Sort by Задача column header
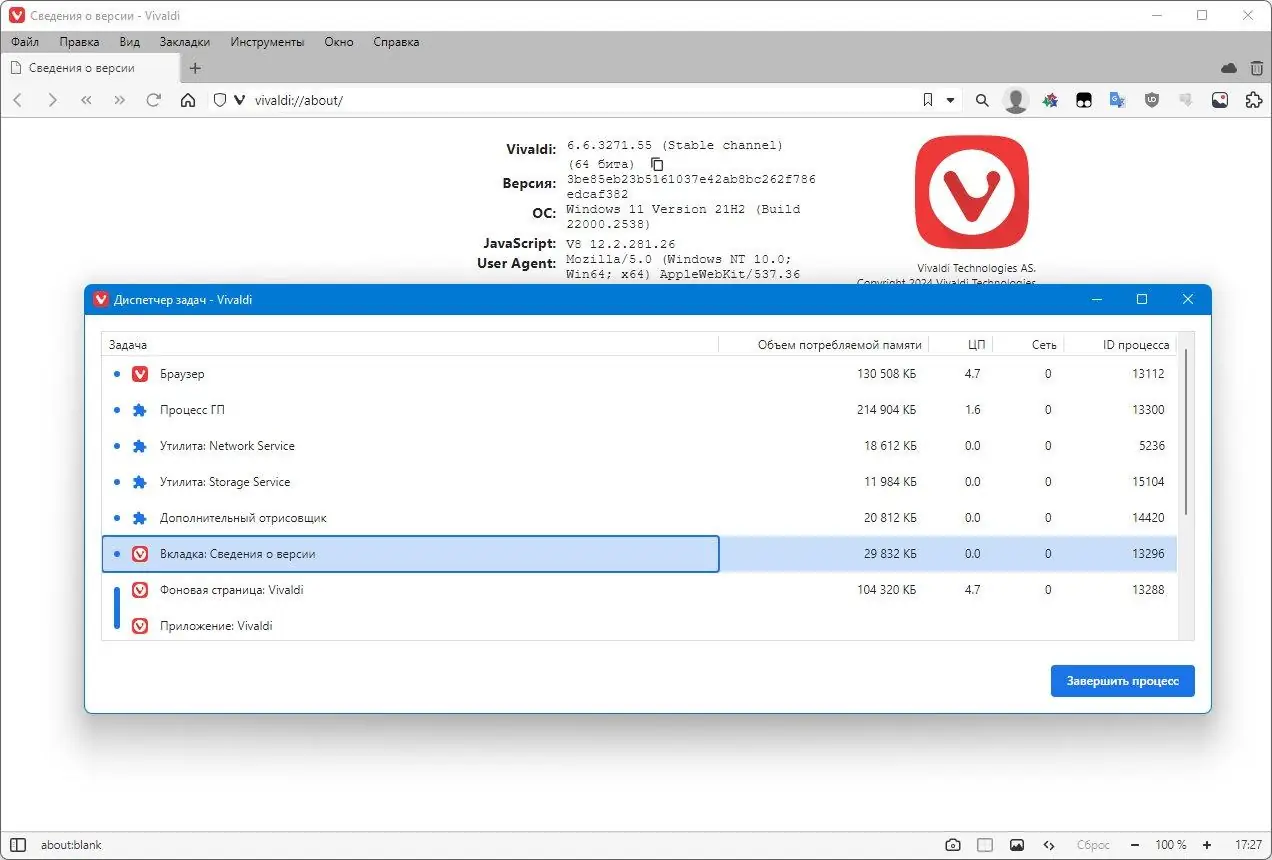The height and width of the screenshot is (860, 1272). [410, 344]
